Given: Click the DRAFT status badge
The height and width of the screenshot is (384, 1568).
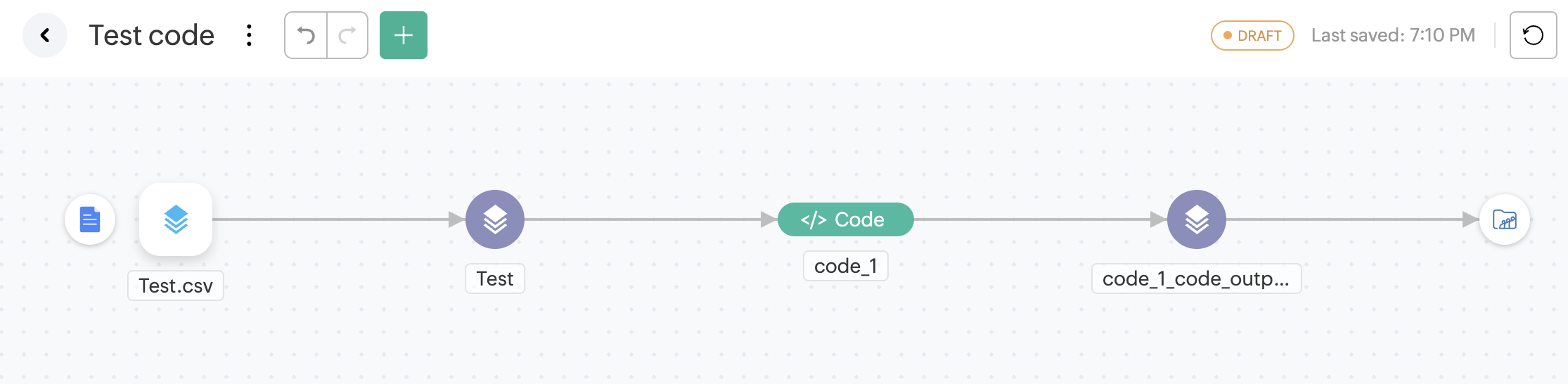Looking at the screenshot, I should point(1252,36).
